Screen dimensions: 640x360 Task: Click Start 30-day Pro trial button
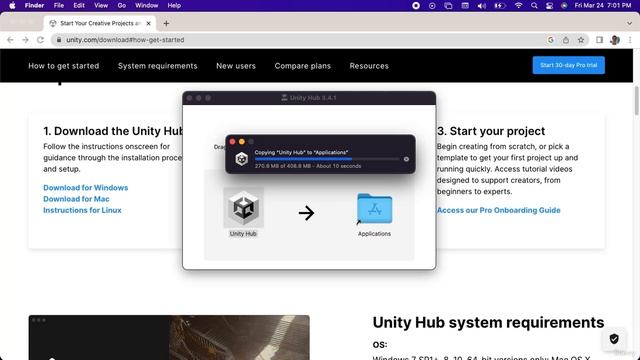coord(569,65)
